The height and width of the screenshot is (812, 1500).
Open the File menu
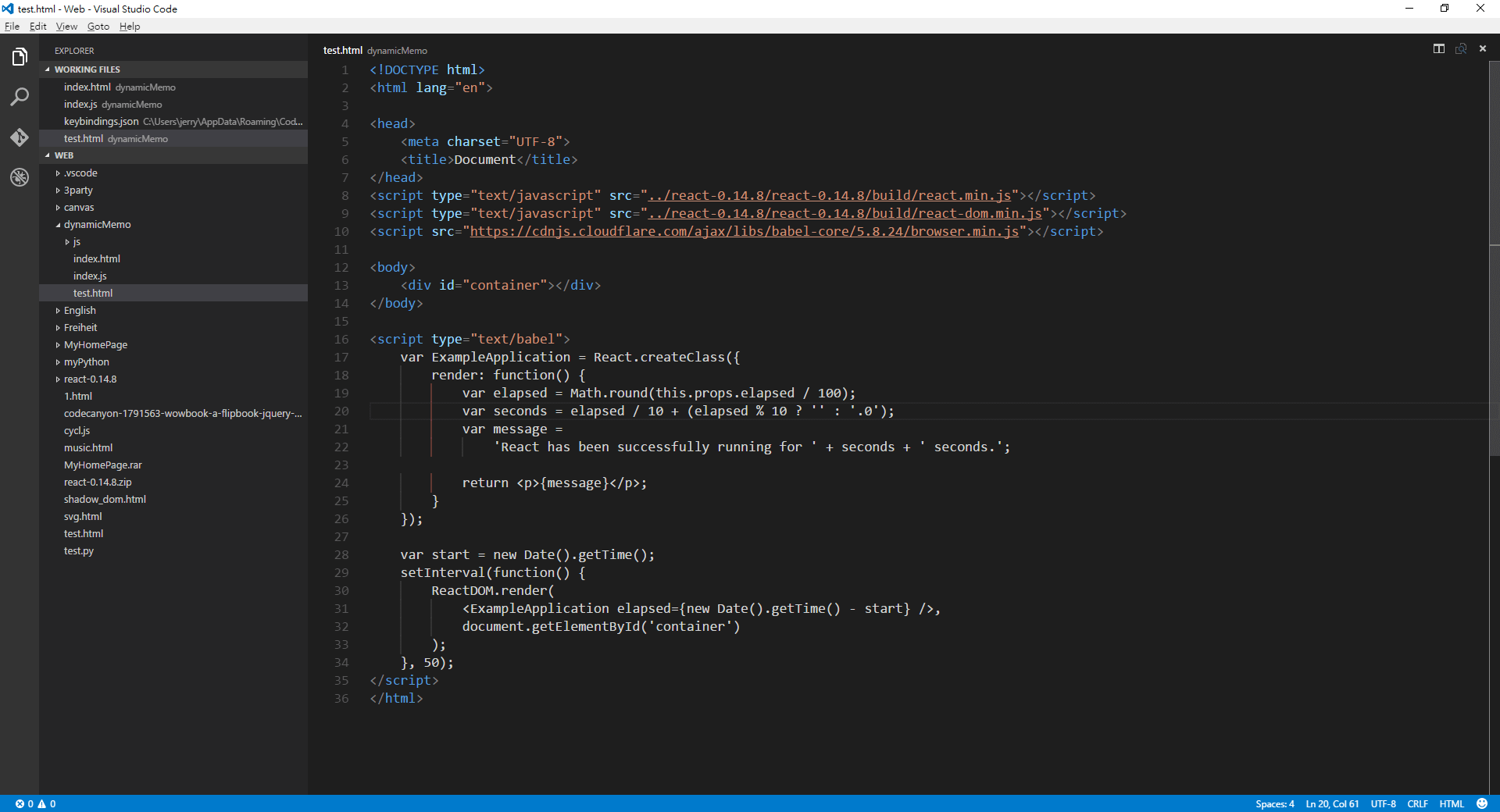(x=12, y=26)
